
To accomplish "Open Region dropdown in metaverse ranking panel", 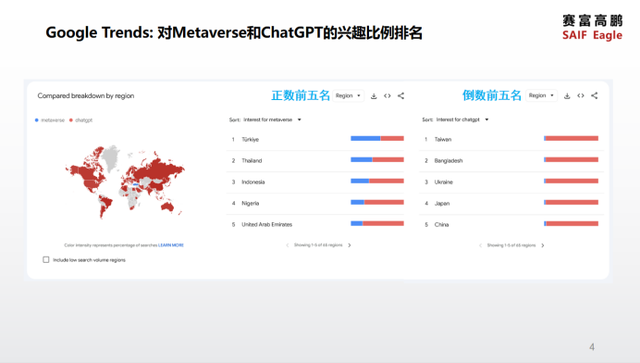I will (x=348, y=96).
